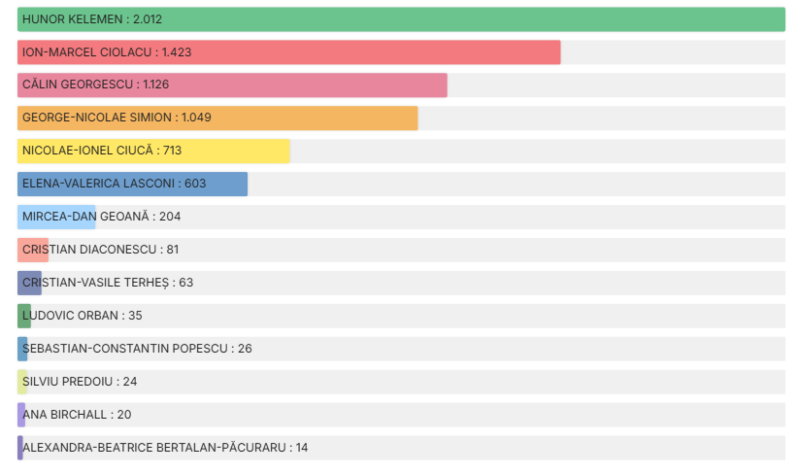Click the grey unfilled area of Georgescu's bar
The height and width of the screenshot is (473, 800).
pos(615,85)
